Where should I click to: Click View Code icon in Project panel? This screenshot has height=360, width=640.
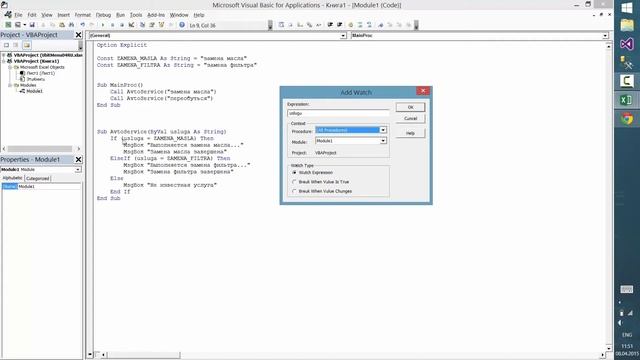7,45
